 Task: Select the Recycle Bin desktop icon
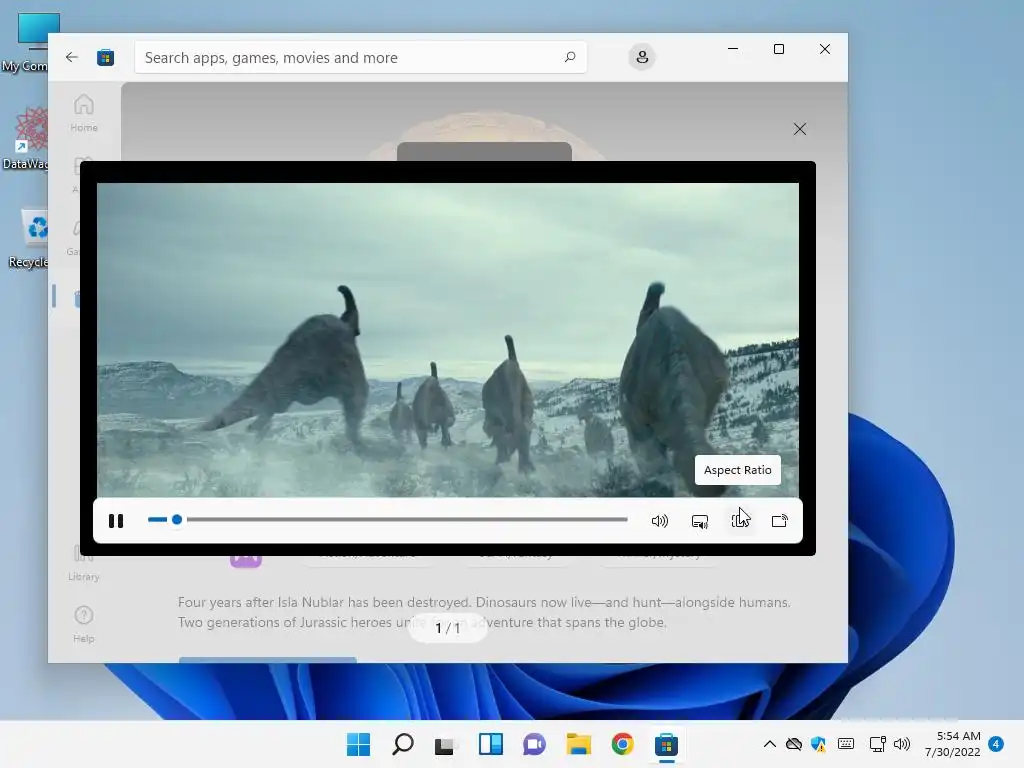tap(27, 238)
